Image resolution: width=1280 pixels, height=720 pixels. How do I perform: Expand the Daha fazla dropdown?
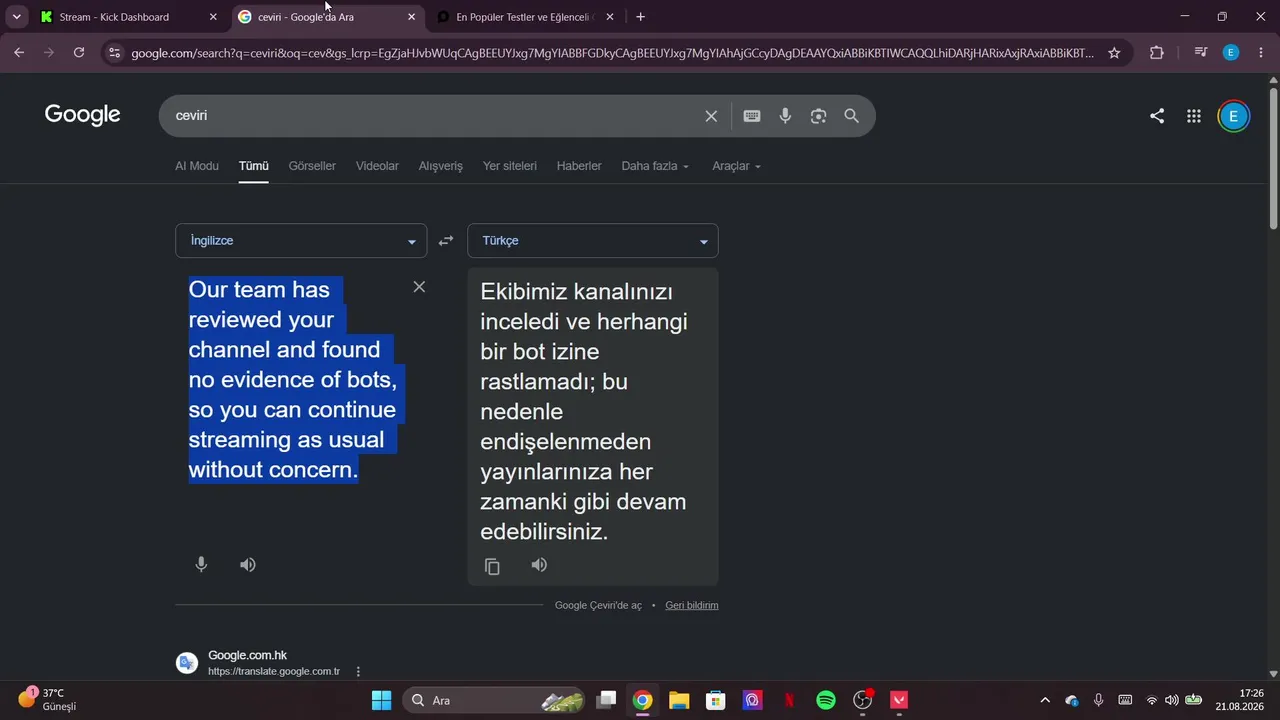655,166
